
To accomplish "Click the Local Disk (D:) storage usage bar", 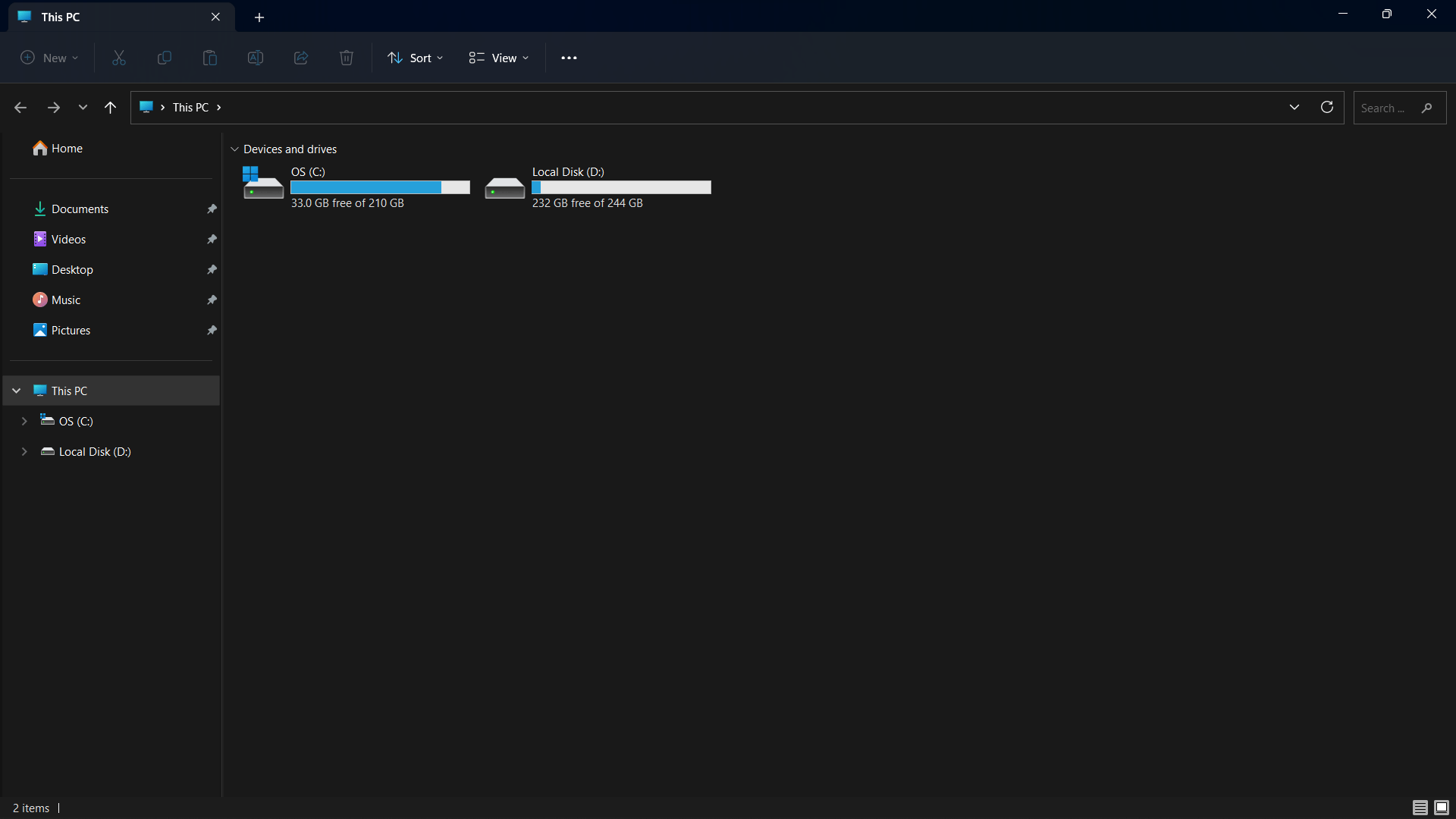I will 621,187.
